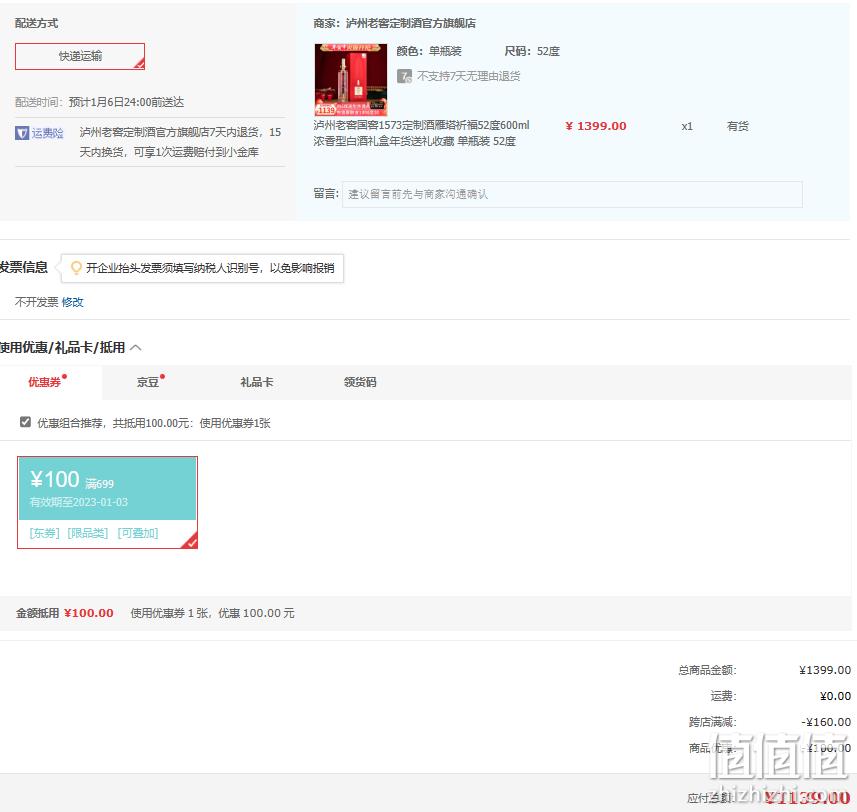Click the merchant name 泸州老窖定制酒官方旗舰店
857x812 pixels.
point(411,23)
